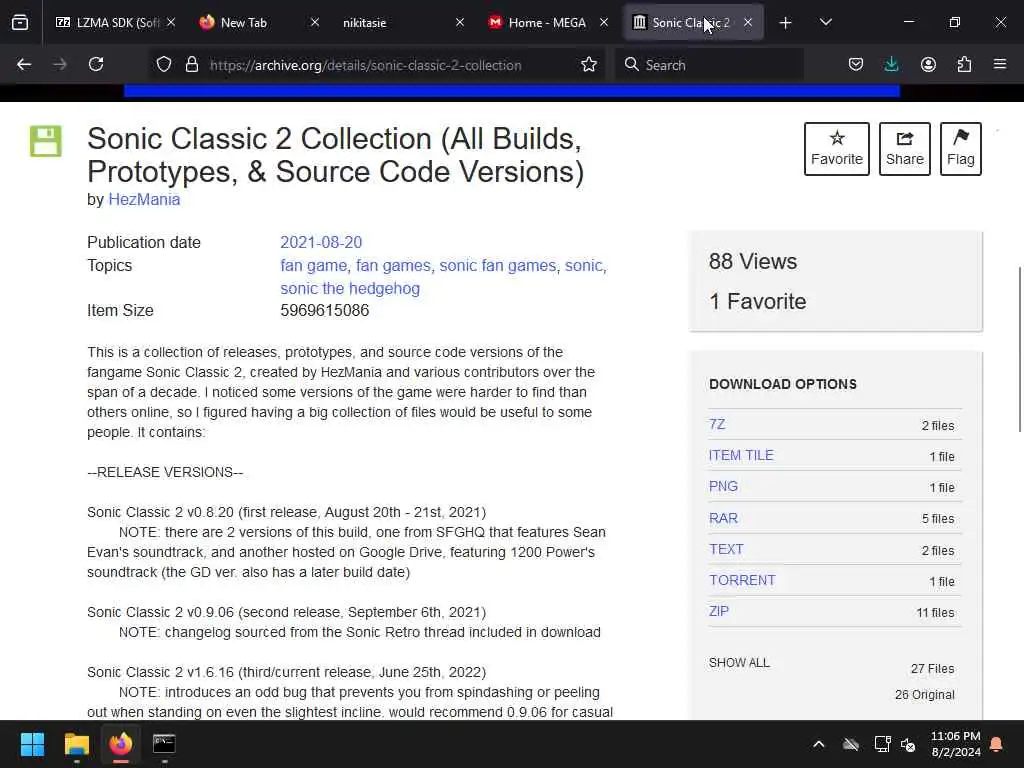Screen dimensions: 1024x768
Task: Reload the current archive.org page
Action: point(96,65)
